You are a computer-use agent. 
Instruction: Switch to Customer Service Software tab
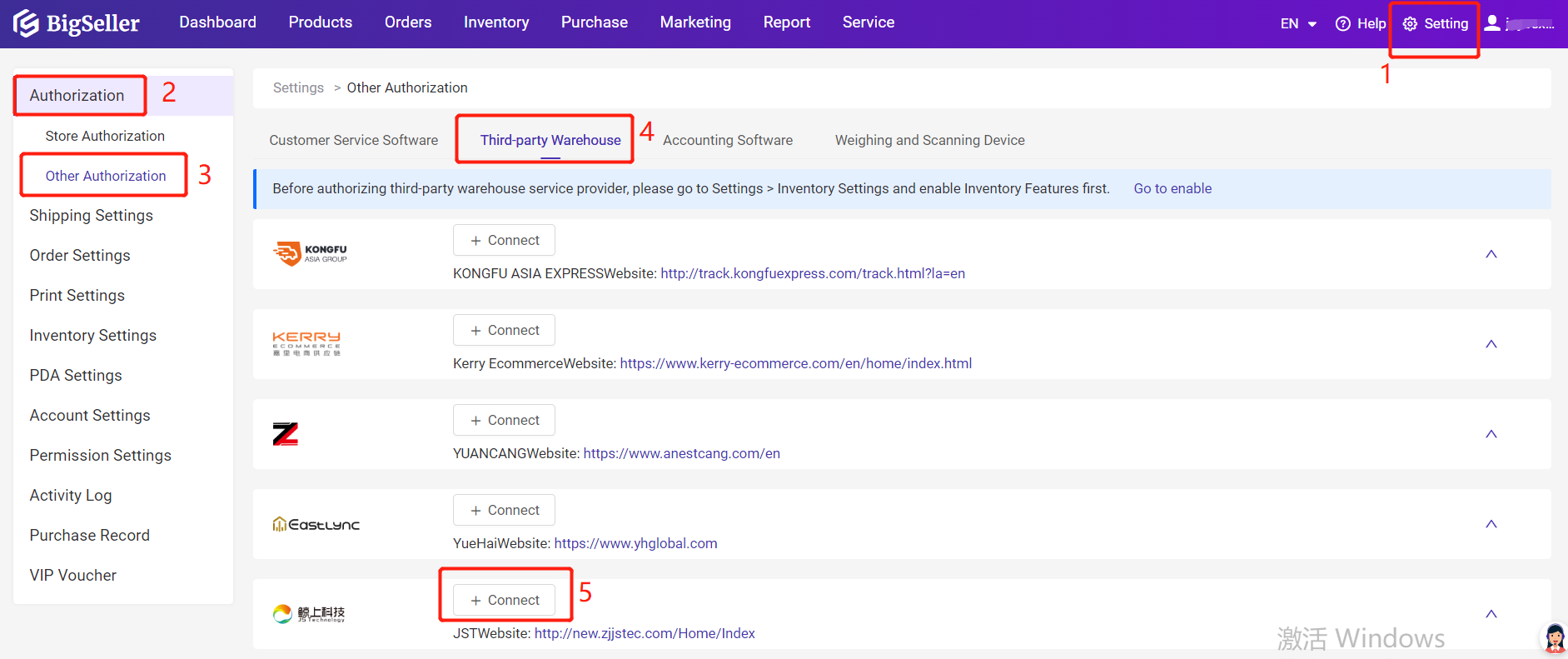354,140
